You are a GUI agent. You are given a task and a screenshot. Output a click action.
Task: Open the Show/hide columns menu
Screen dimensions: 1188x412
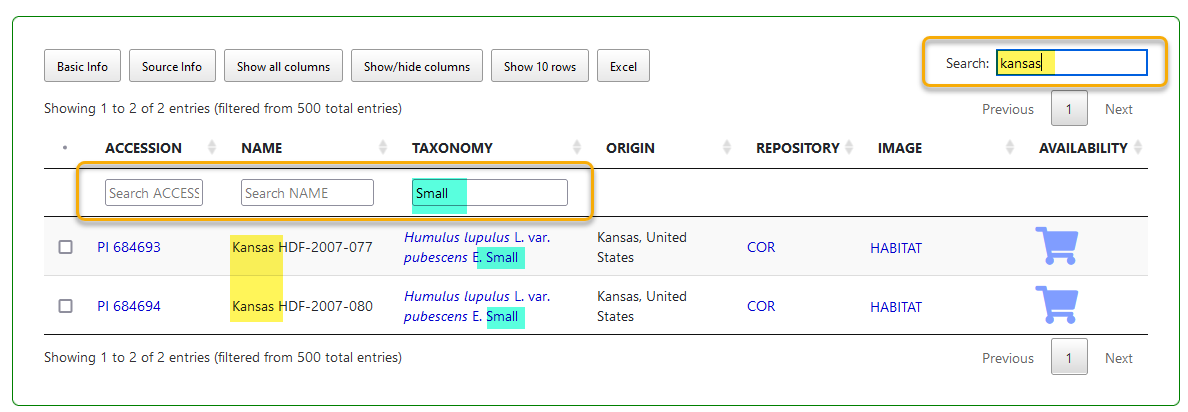pyautogui.click(x=416, y=67)
